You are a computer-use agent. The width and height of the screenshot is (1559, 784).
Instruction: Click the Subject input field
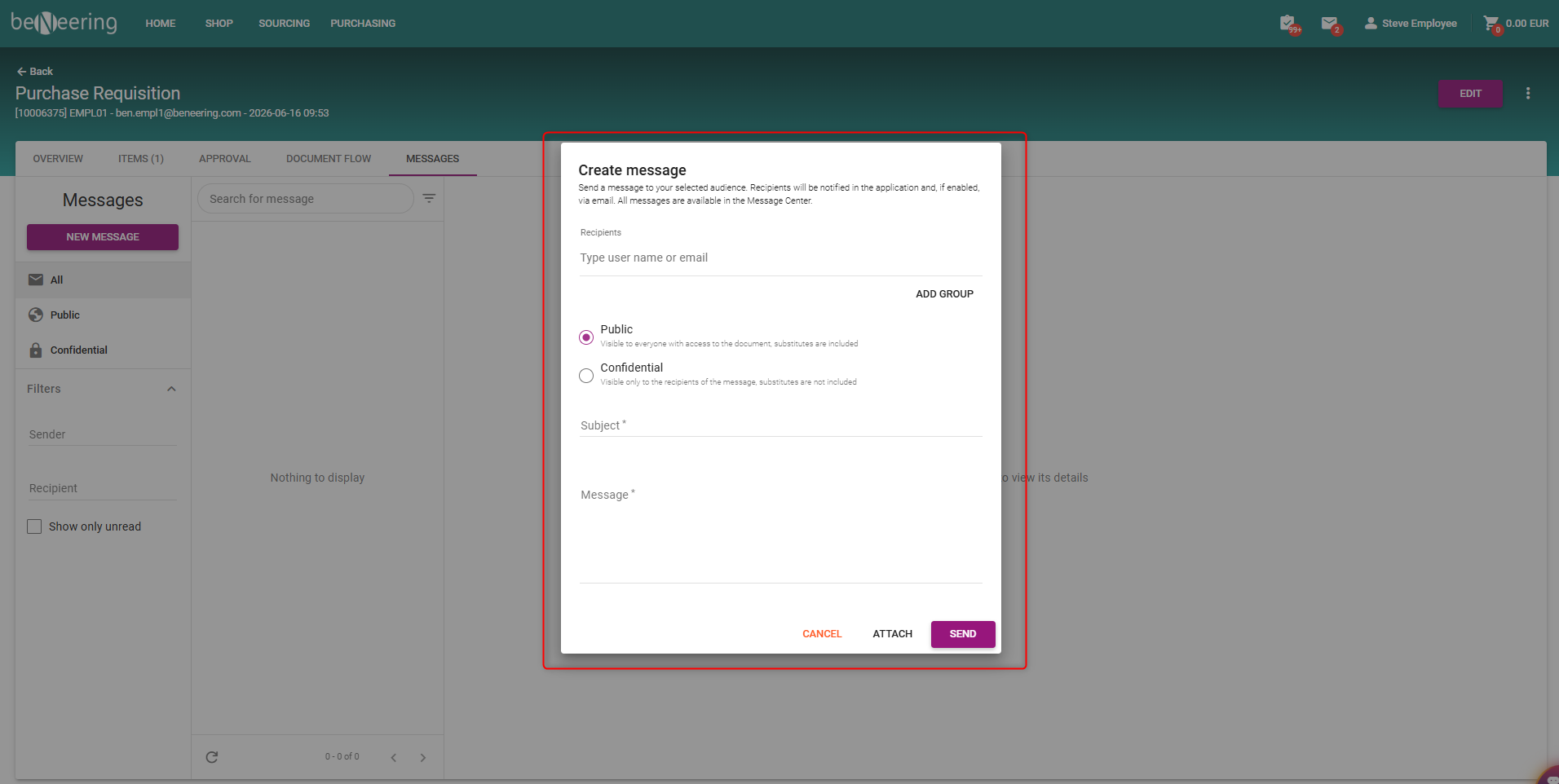[x=781, y=425]
